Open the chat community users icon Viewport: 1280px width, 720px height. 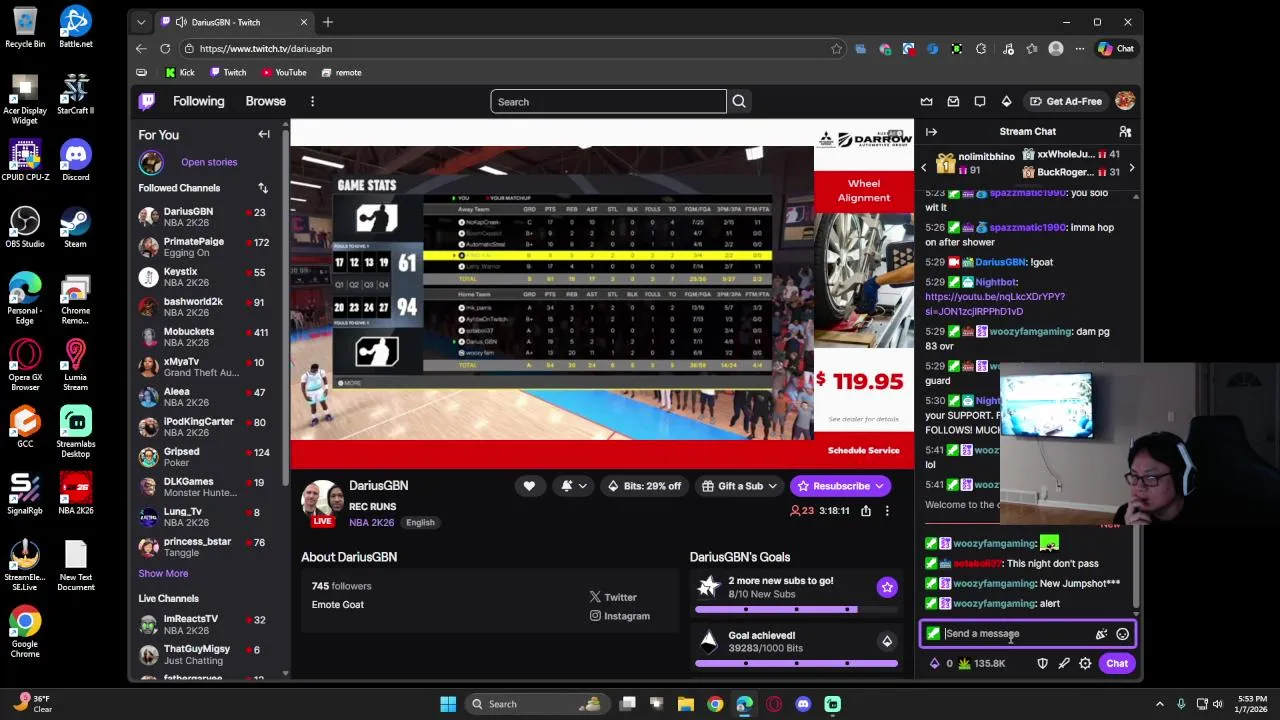pyautogui.click(x=1125, y=132)
